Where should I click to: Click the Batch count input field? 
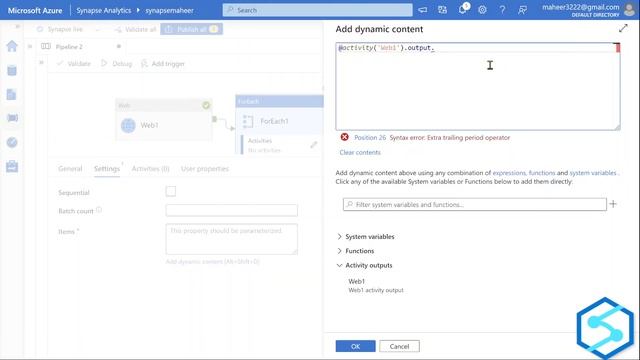tap(231, 210)
